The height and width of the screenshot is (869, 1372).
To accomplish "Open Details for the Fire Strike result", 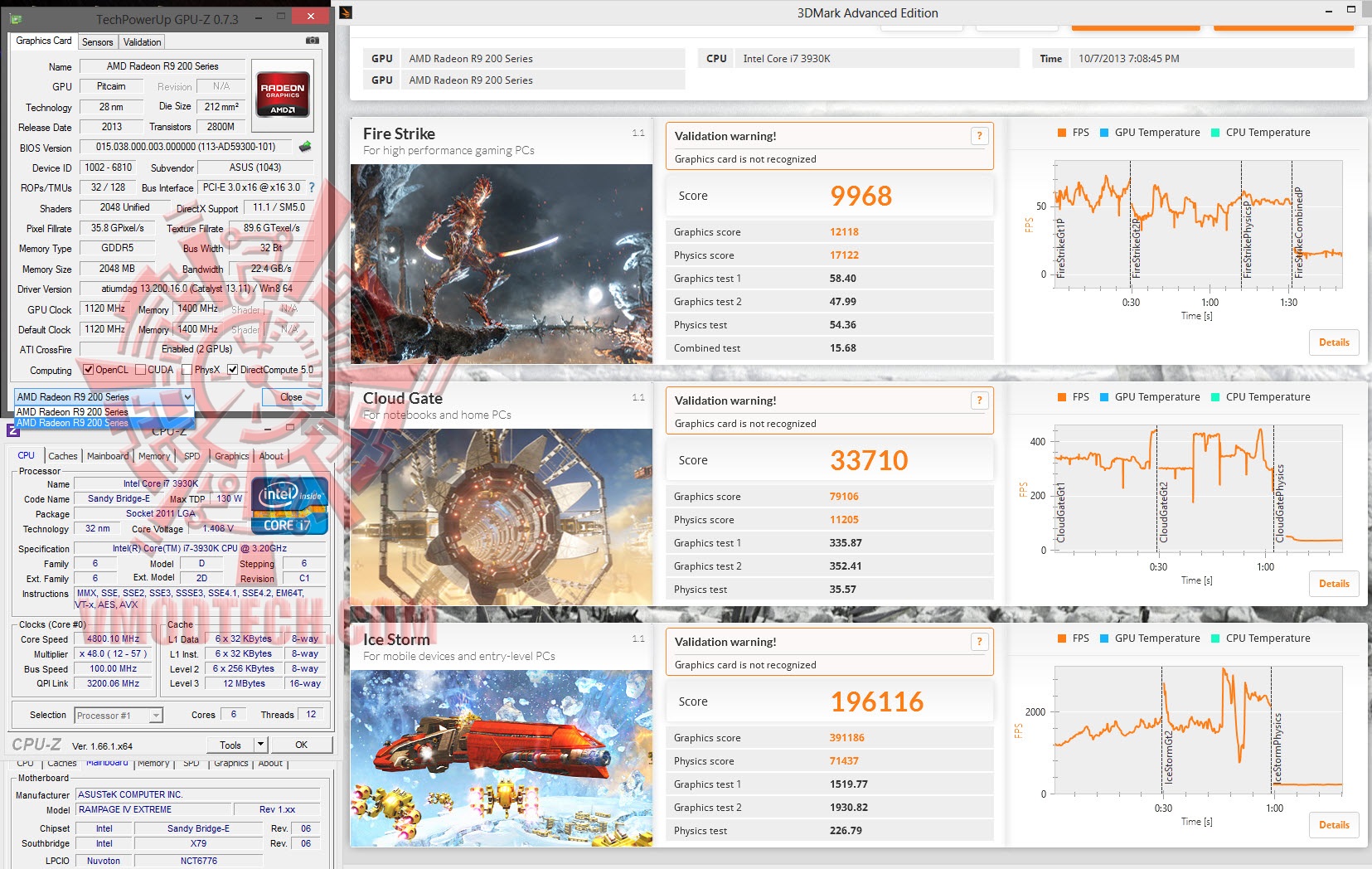I will (x=1334, y=342).
